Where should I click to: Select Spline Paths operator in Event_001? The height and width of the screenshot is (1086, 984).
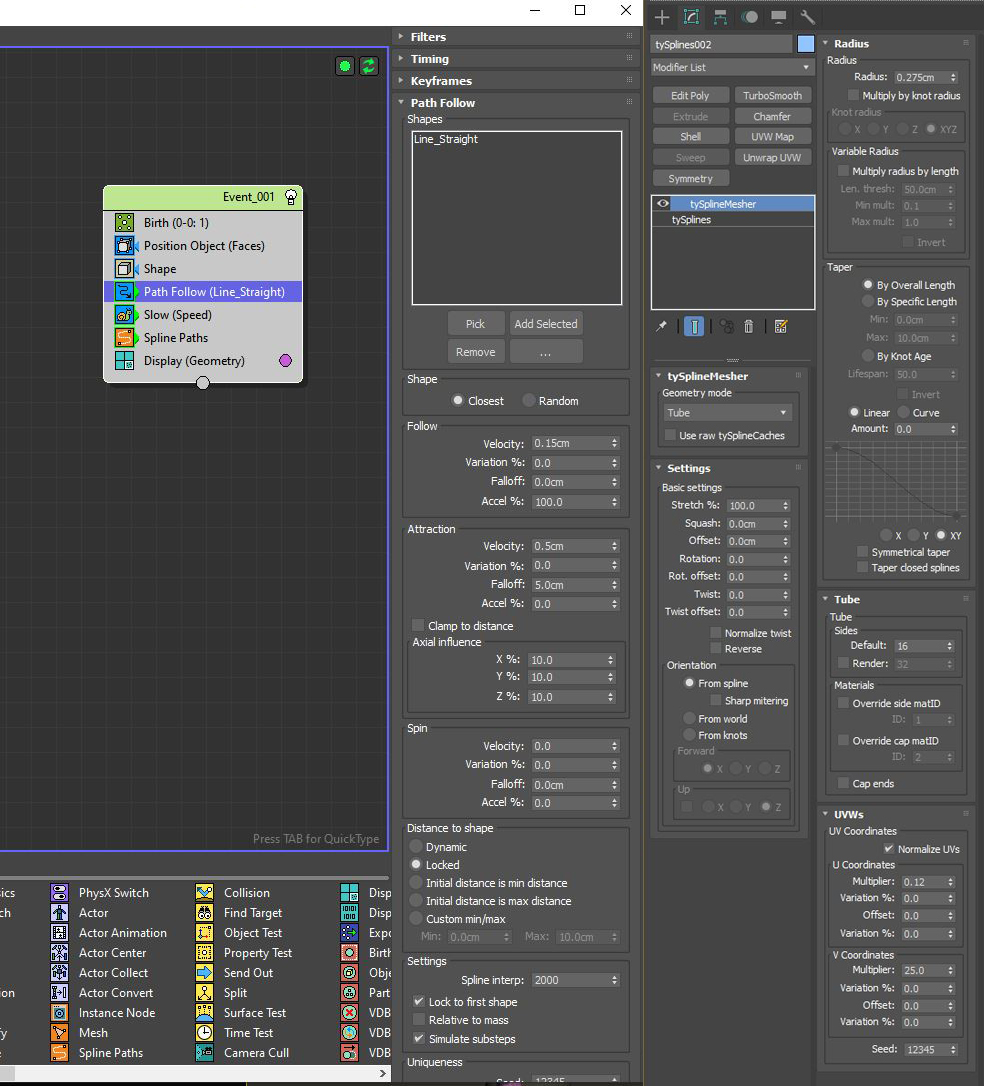(x=176, y=338)
